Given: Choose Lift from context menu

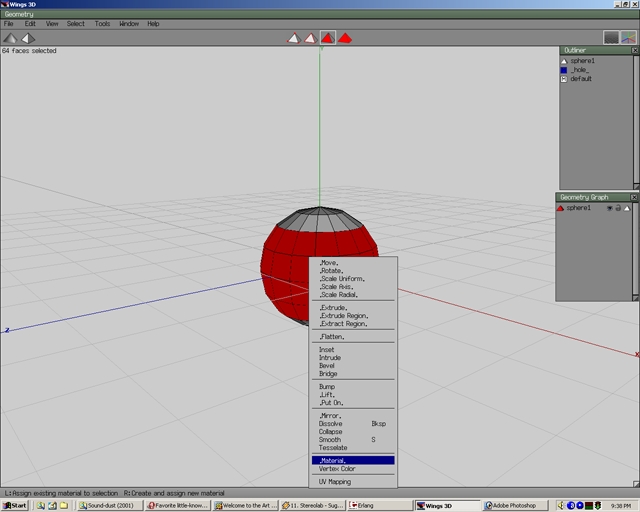Looking at the screenshot, I should pos(353,395).
